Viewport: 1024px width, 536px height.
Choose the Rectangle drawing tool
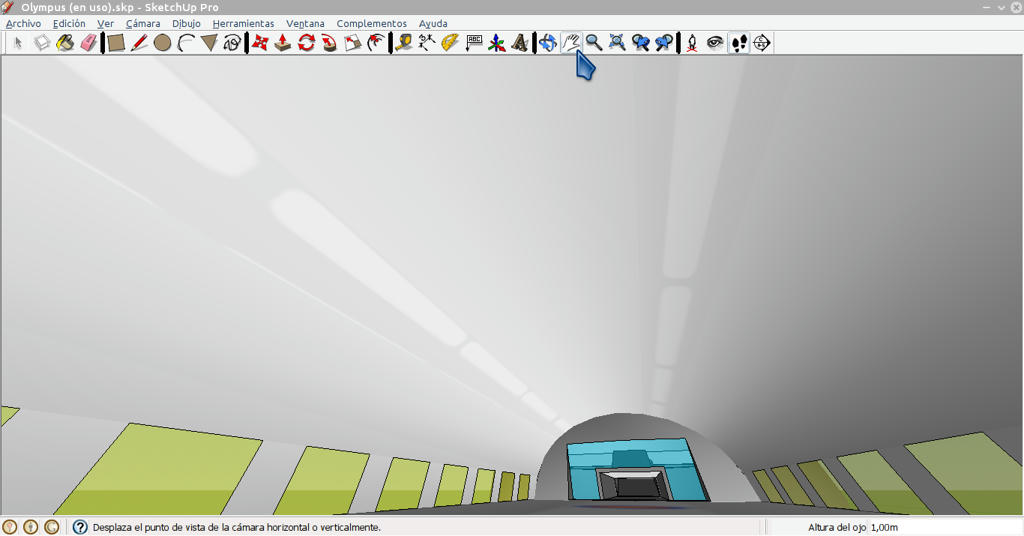pyautogui.click(x=116, y=43)
